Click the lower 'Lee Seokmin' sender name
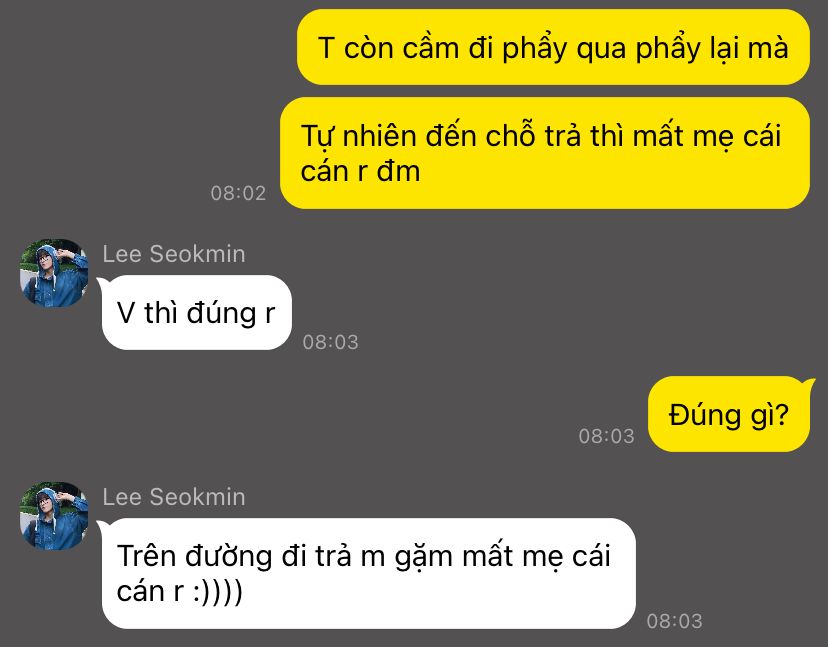This screenshot has width=828, height=647. pos(174,497)
